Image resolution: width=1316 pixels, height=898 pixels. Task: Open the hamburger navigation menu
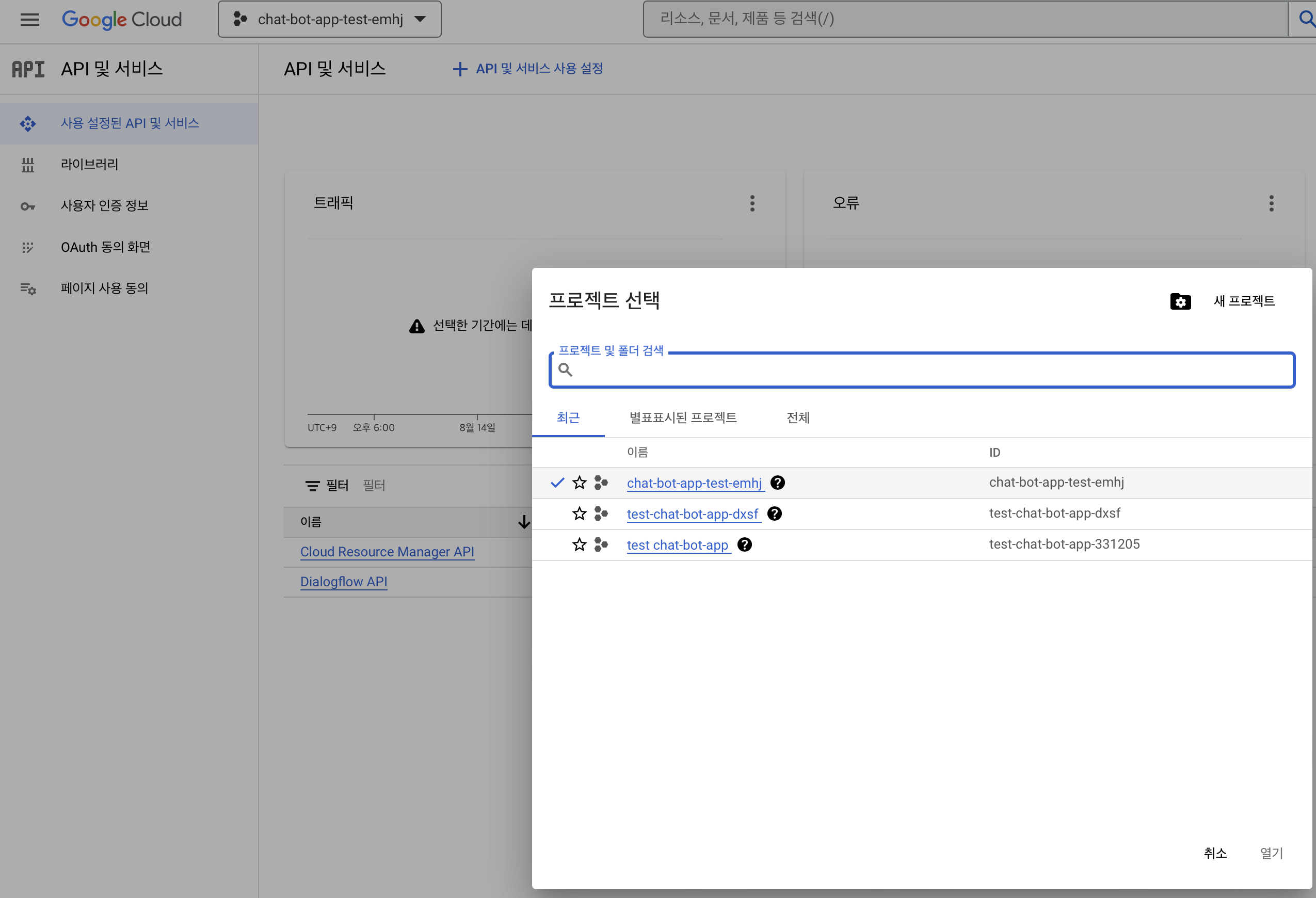click(29, 20)
